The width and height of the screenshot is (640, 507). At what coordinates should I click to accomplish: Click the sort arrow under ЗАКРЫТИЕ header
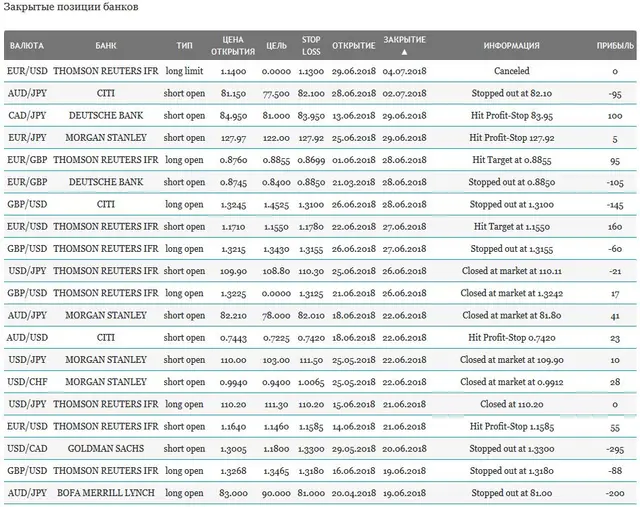pyautogui.click(x=404, y=52)
